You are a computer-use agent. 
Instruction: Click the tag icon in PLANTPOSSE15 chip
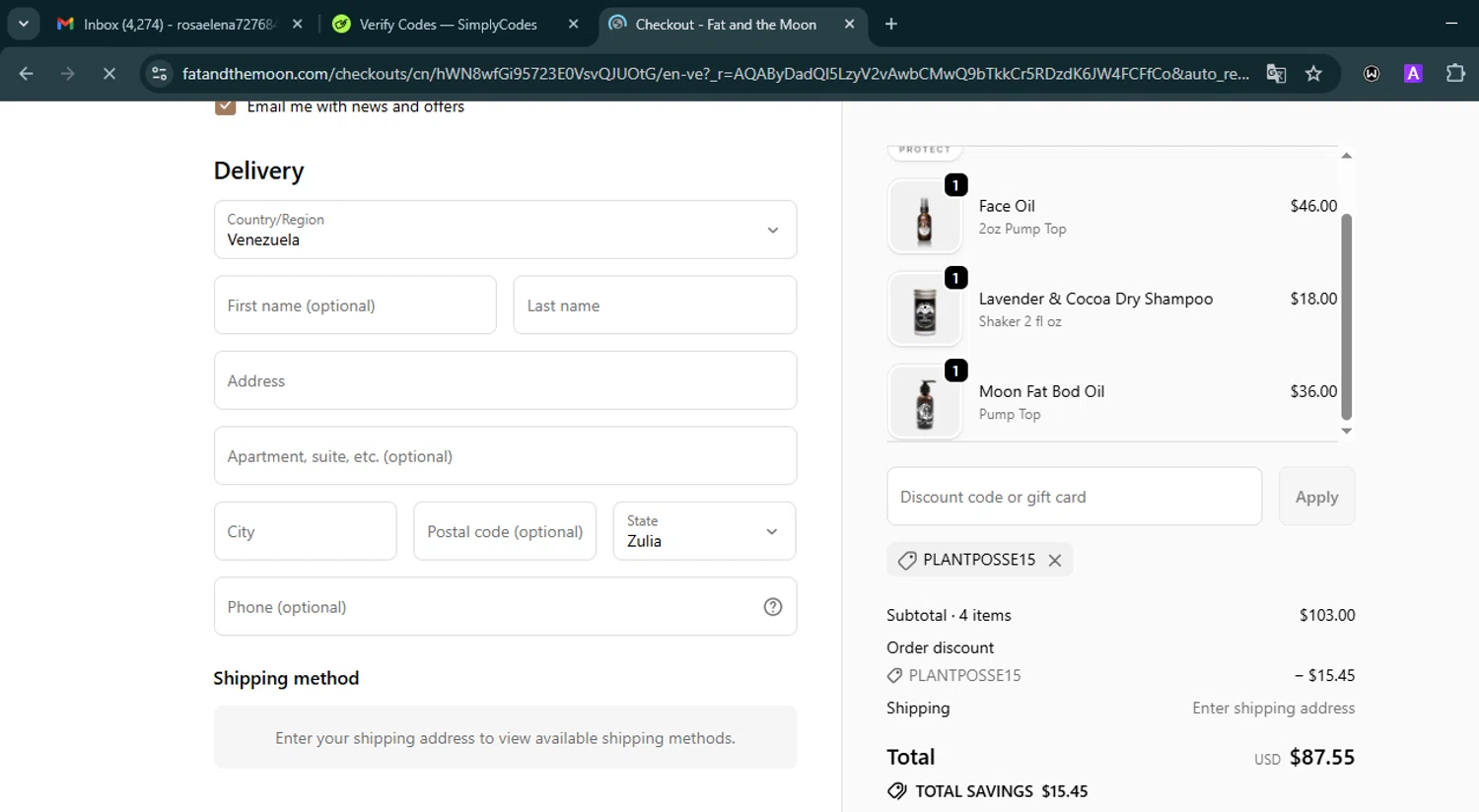point(907,561)
